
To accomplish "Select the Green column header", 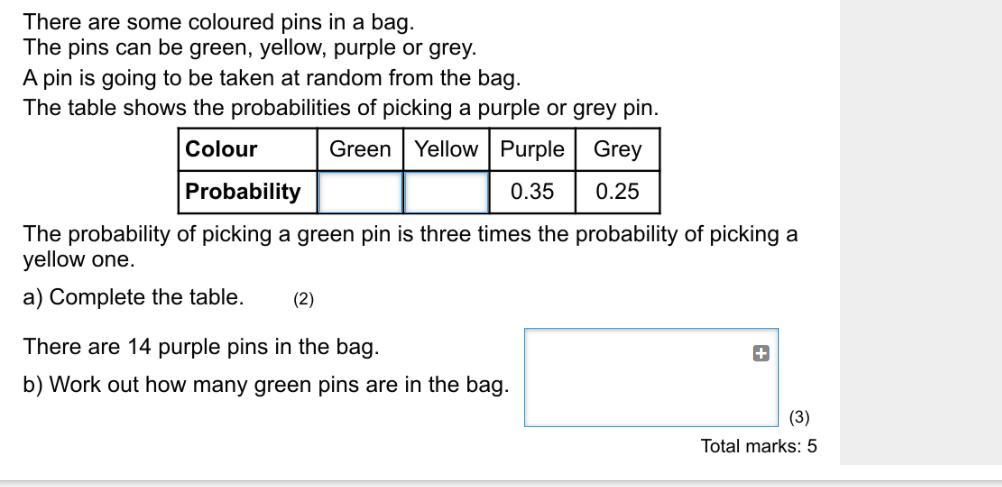I will tap(360, 150).
